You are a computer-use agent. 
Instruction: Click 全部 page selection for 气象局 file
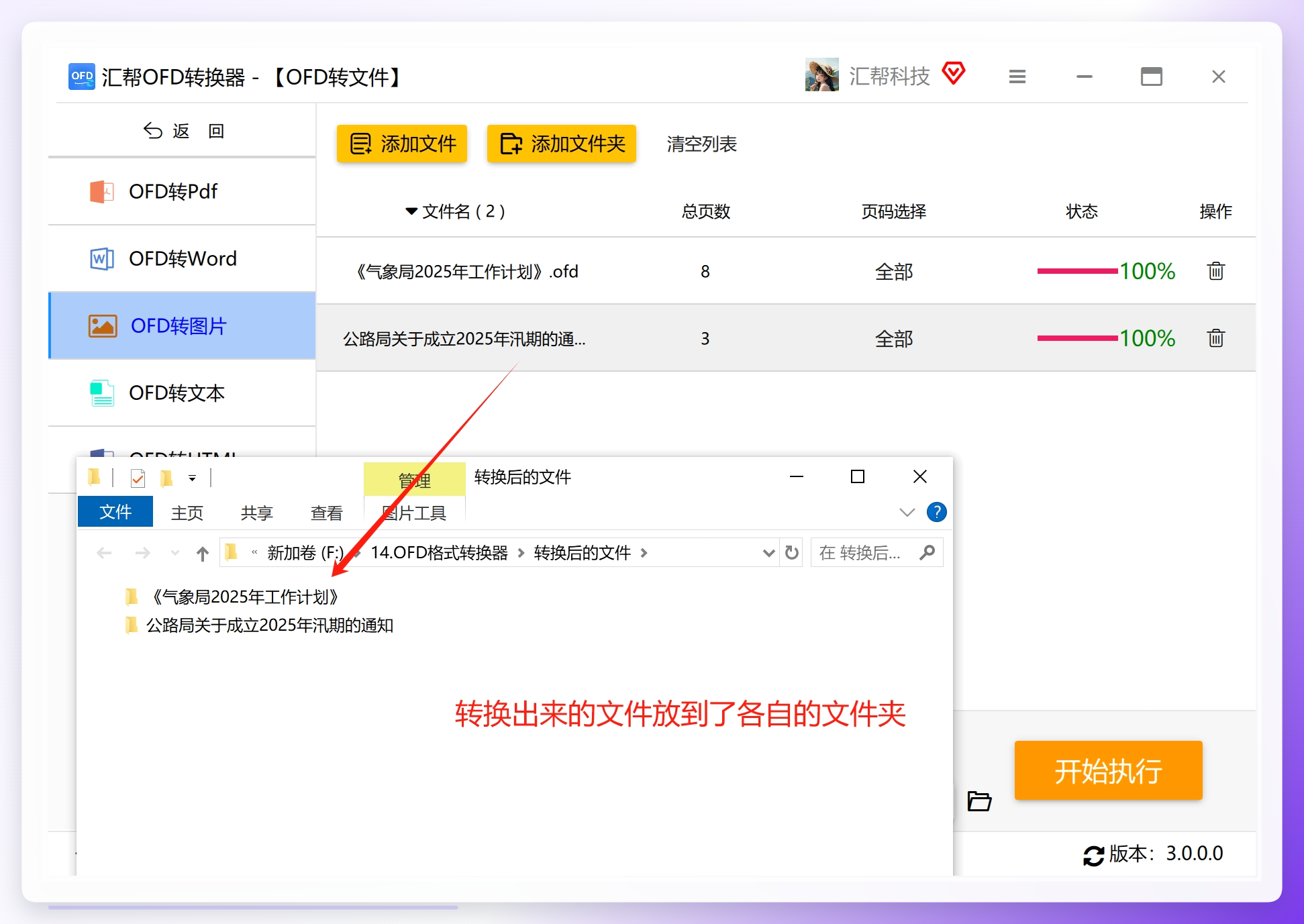(x=894, y=272)
